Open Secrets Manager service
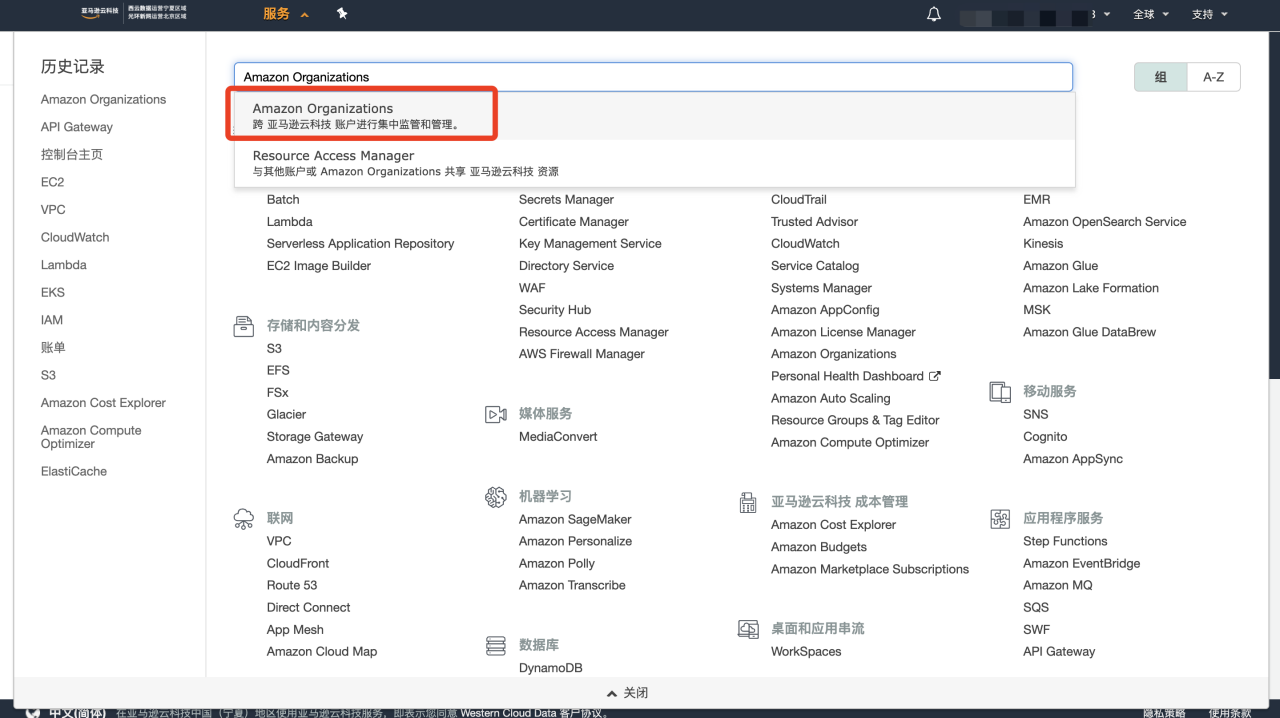This screenshot has height=718, width=1280. pos(566,200)
